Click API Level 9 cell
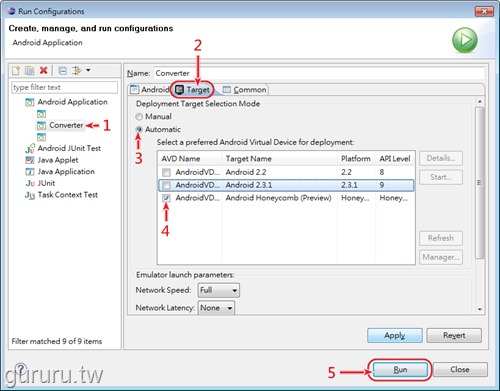Image resolution: width=500 pixels, height=391 pixels. click(382, 185)
